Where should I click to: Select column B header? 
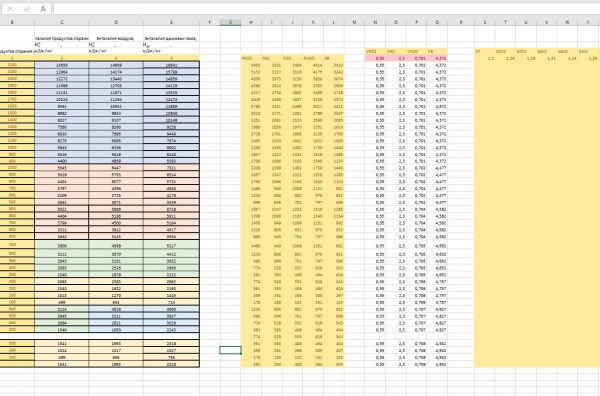coord(12,22)
